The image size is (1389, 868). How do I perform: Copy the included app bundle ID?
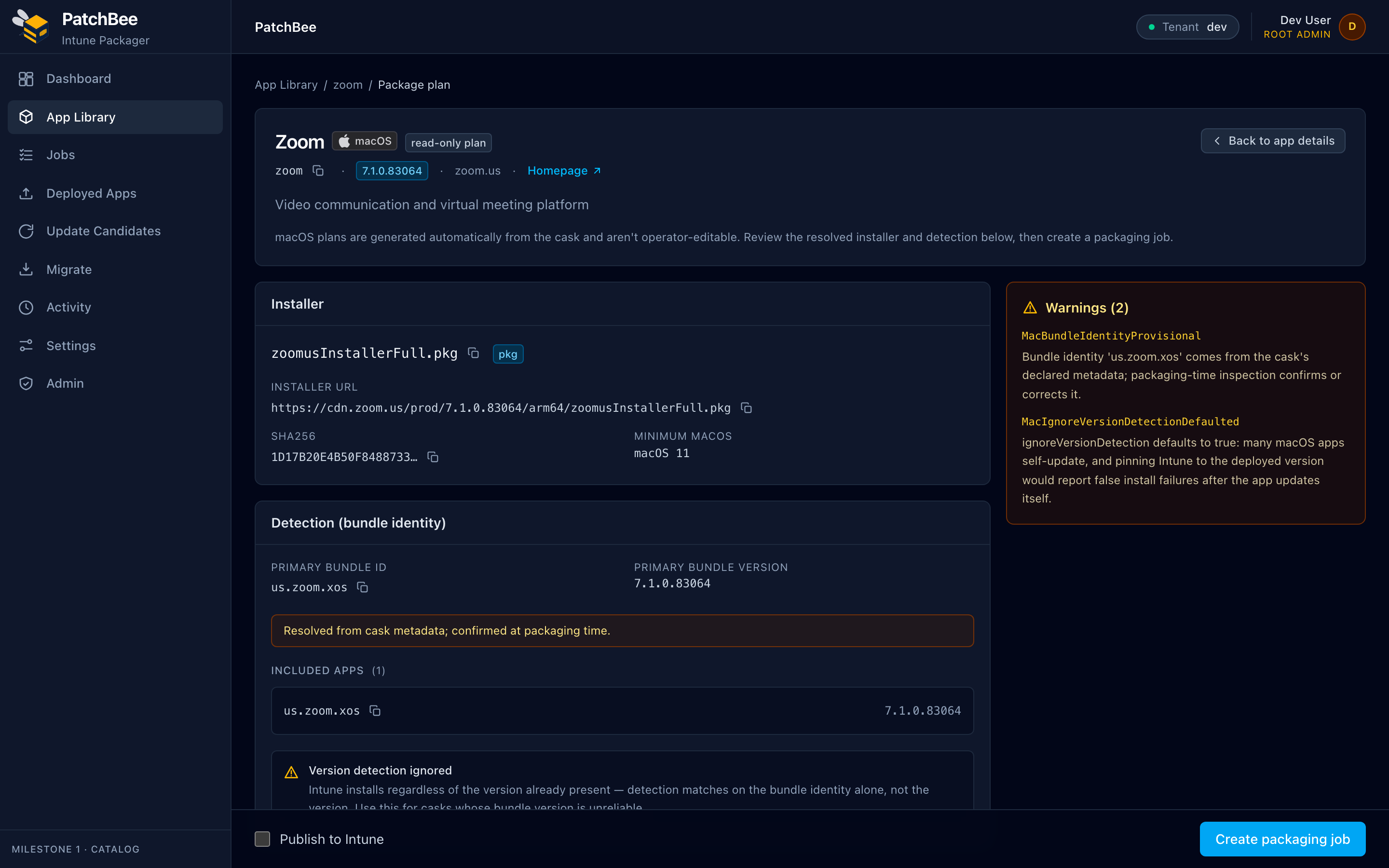coord(375,711)
